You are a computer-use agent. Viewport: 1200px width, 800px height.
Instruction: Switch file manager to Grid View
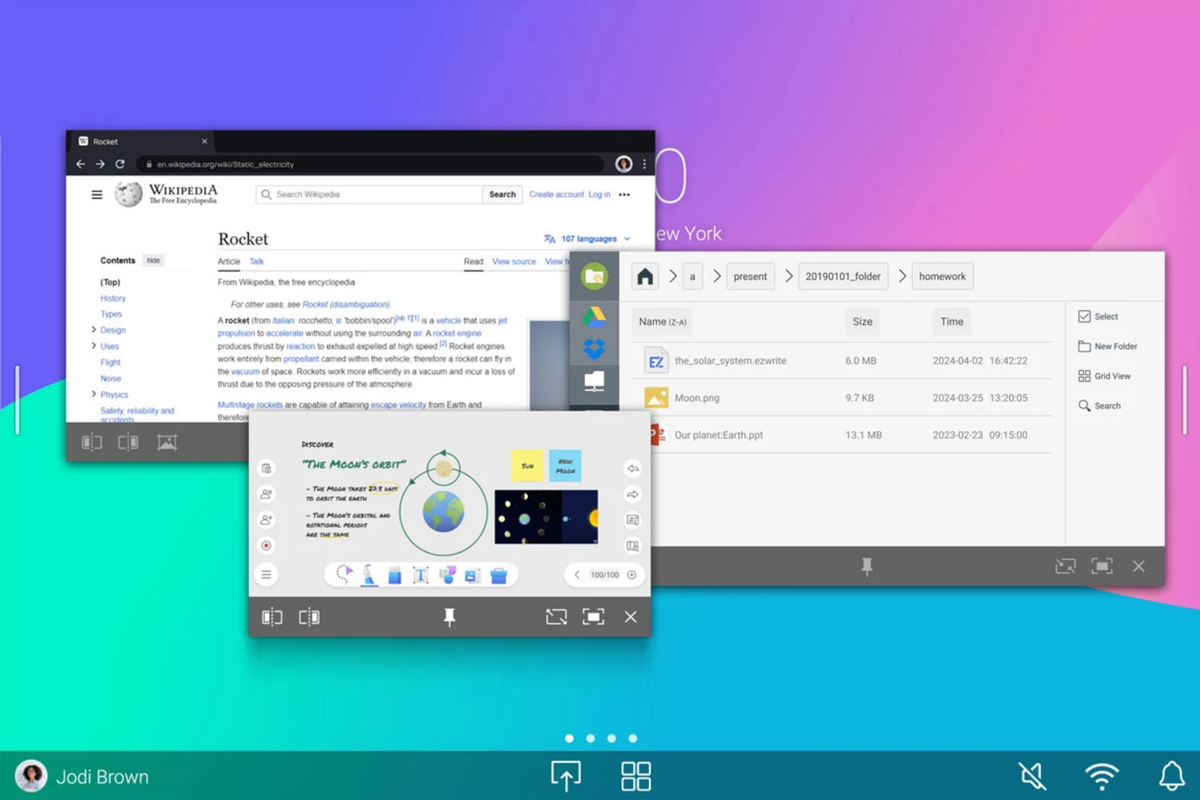coord(1105,376)
